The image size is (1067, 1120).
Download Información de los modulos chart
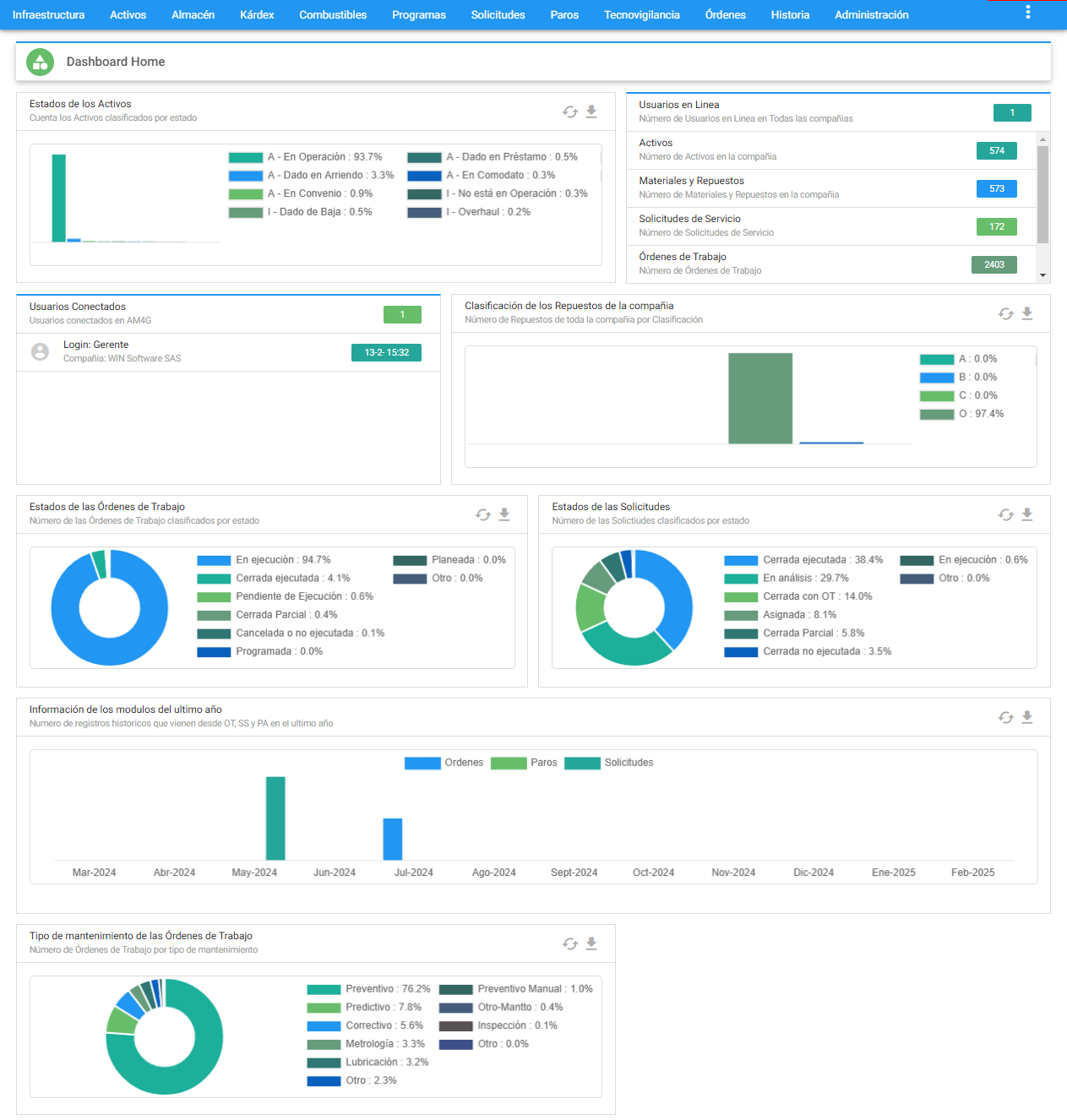1027,717
